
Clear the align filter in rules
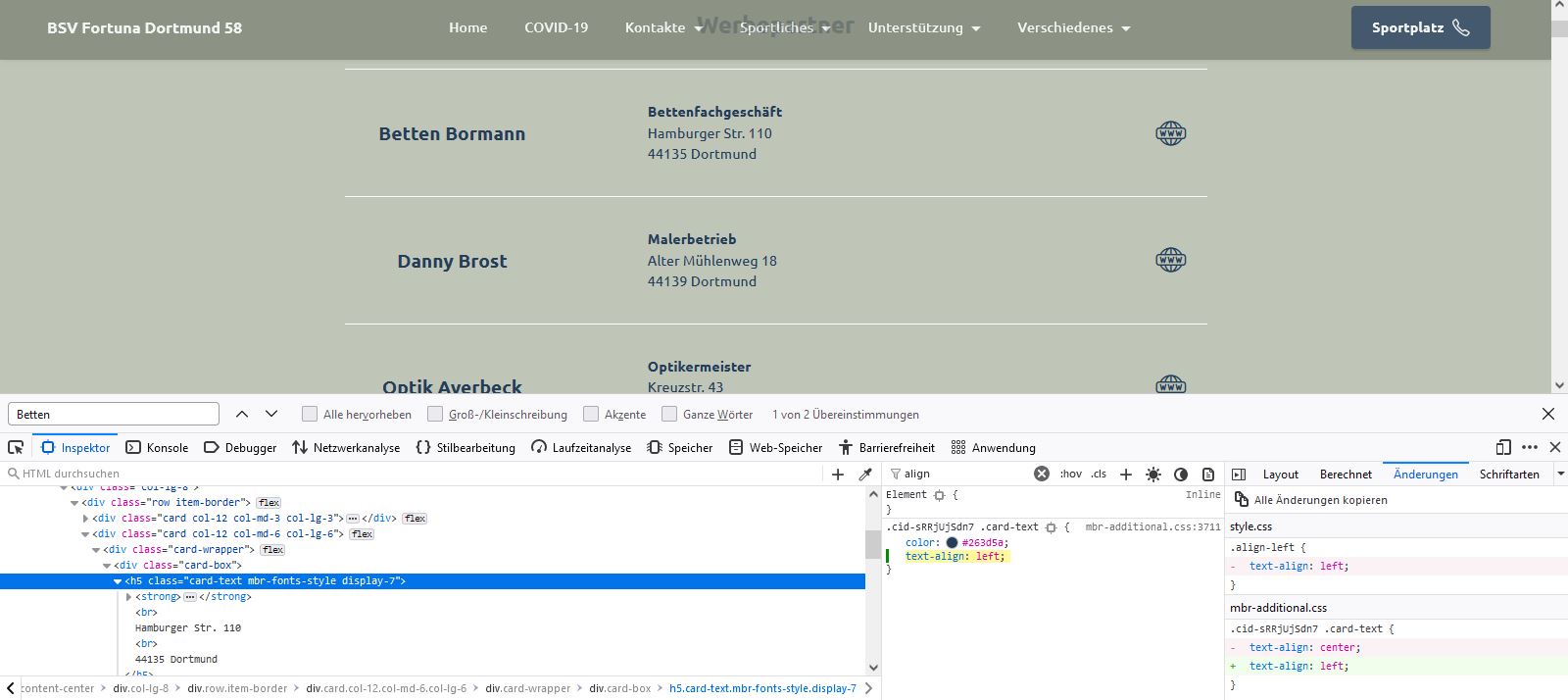pyautogui.click(x=1042, y=474)
